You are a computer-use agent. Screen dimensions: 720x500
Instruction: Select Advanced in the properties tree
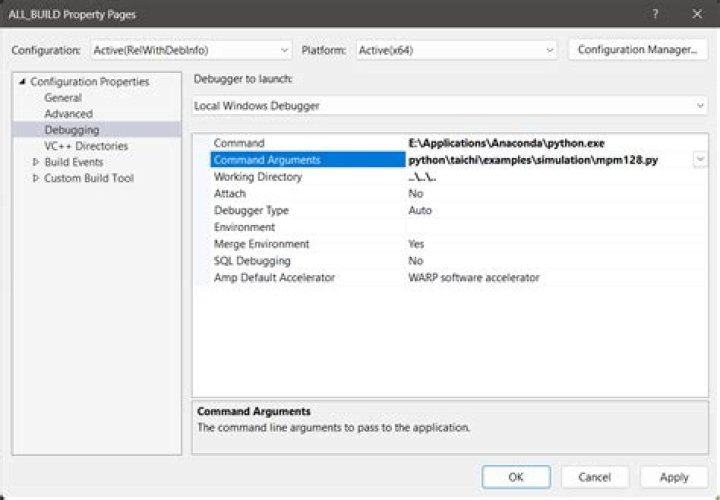[x=68, y=114]
